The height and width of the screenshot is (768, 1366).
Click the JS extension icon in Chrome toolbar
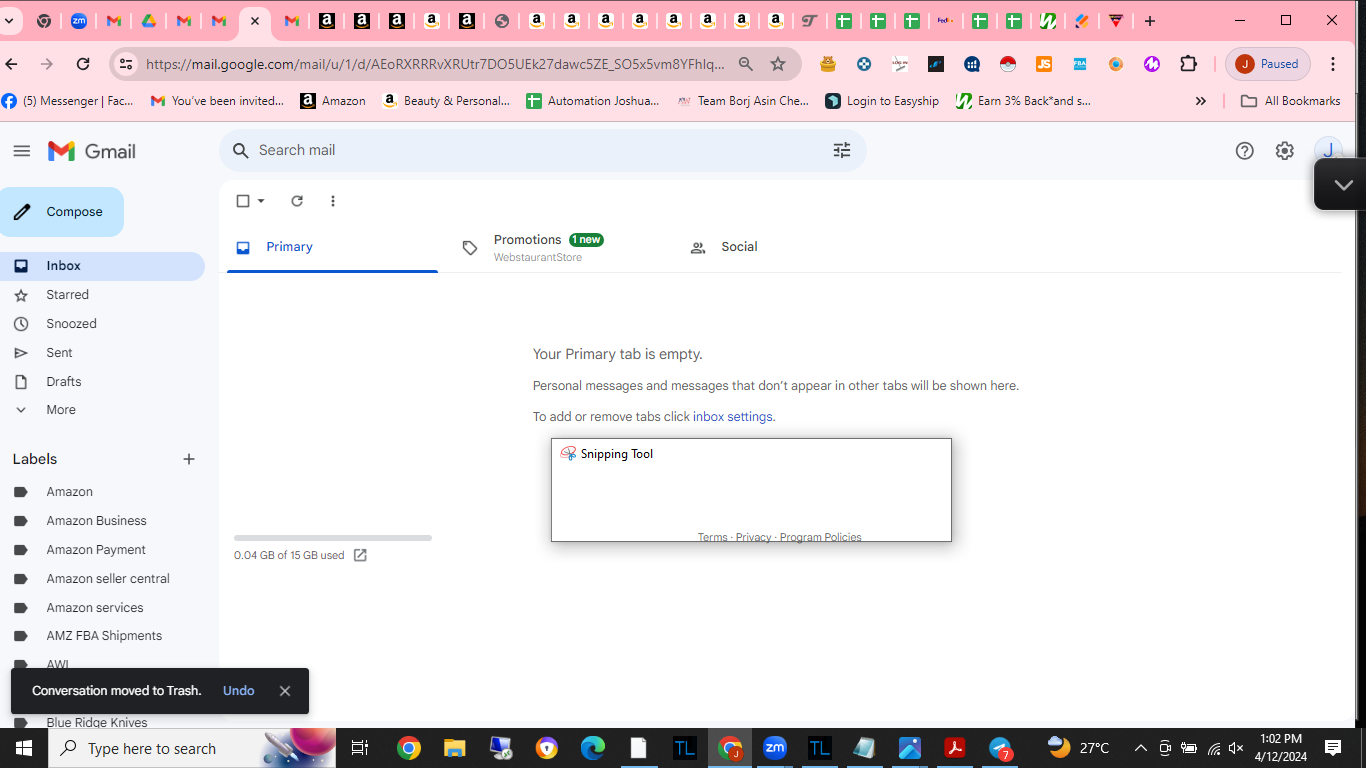pos(1044,64)
